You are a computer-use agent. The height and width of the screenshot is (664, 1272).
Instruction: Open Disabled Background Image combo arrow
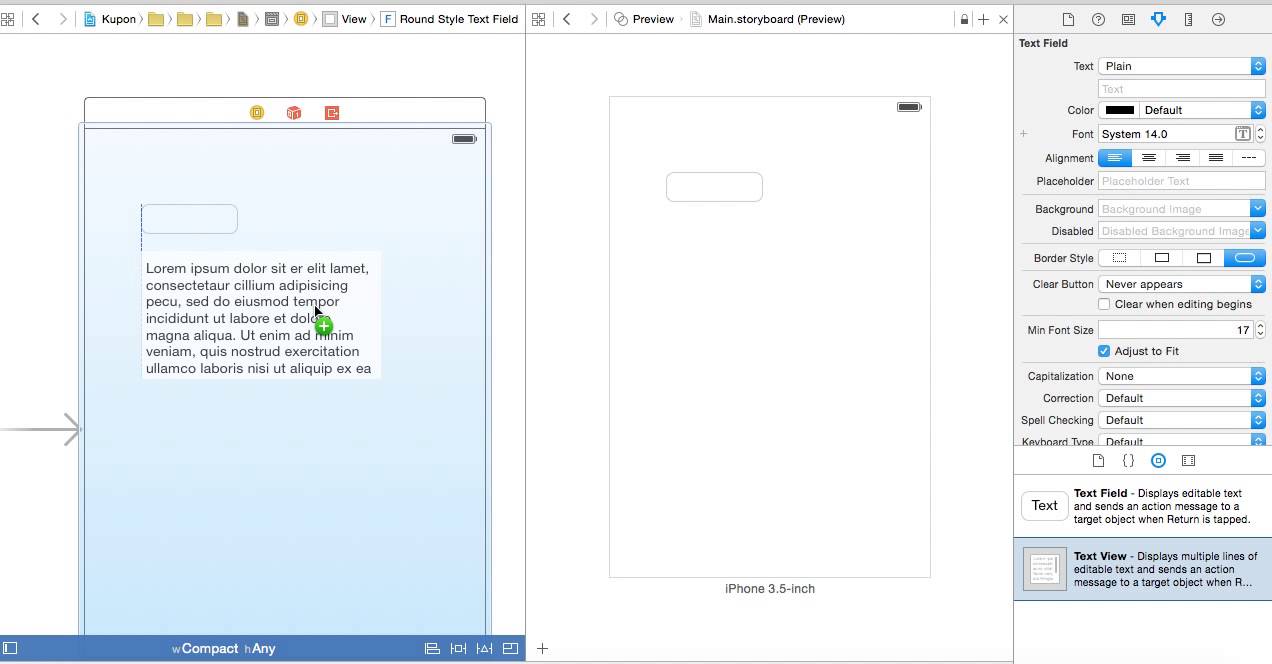pyautogui.click(x=1258, y=231)
